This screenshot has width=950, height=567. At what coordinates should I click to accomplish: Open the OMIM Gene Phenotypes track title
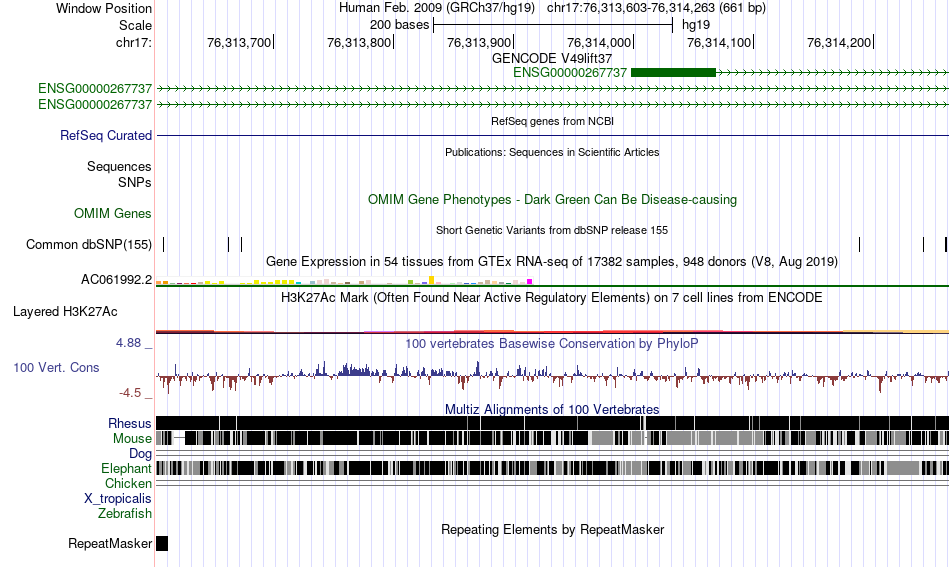coord(552,199)
